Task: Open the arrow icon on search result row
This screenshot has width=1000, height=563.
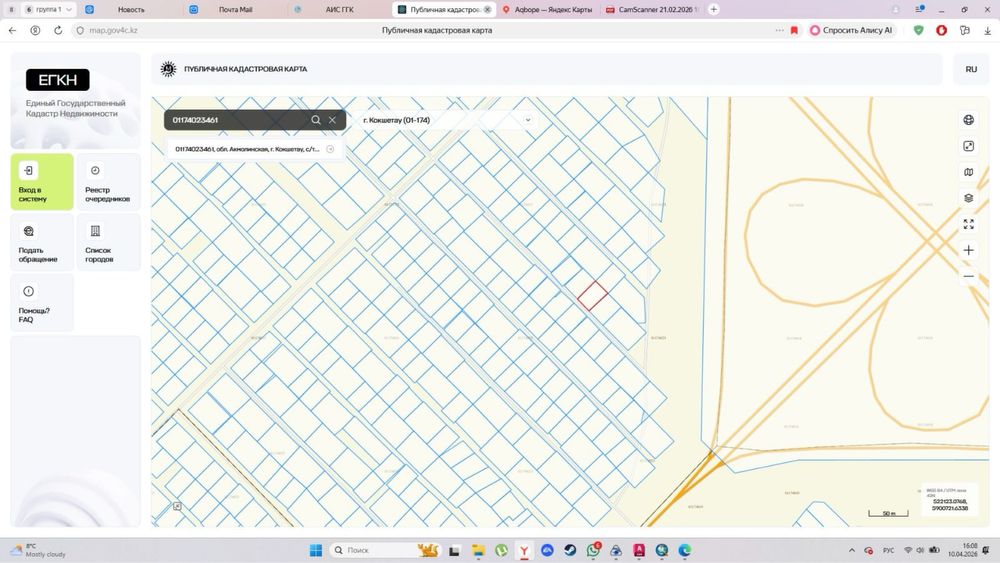Action: [330, 149]
